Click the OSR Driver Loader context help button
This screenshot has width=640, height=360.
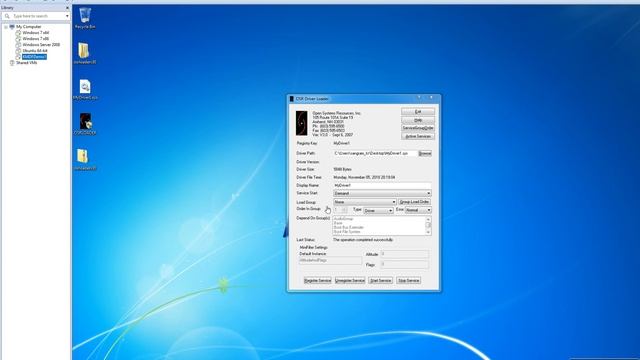click(x=419, y=98)
